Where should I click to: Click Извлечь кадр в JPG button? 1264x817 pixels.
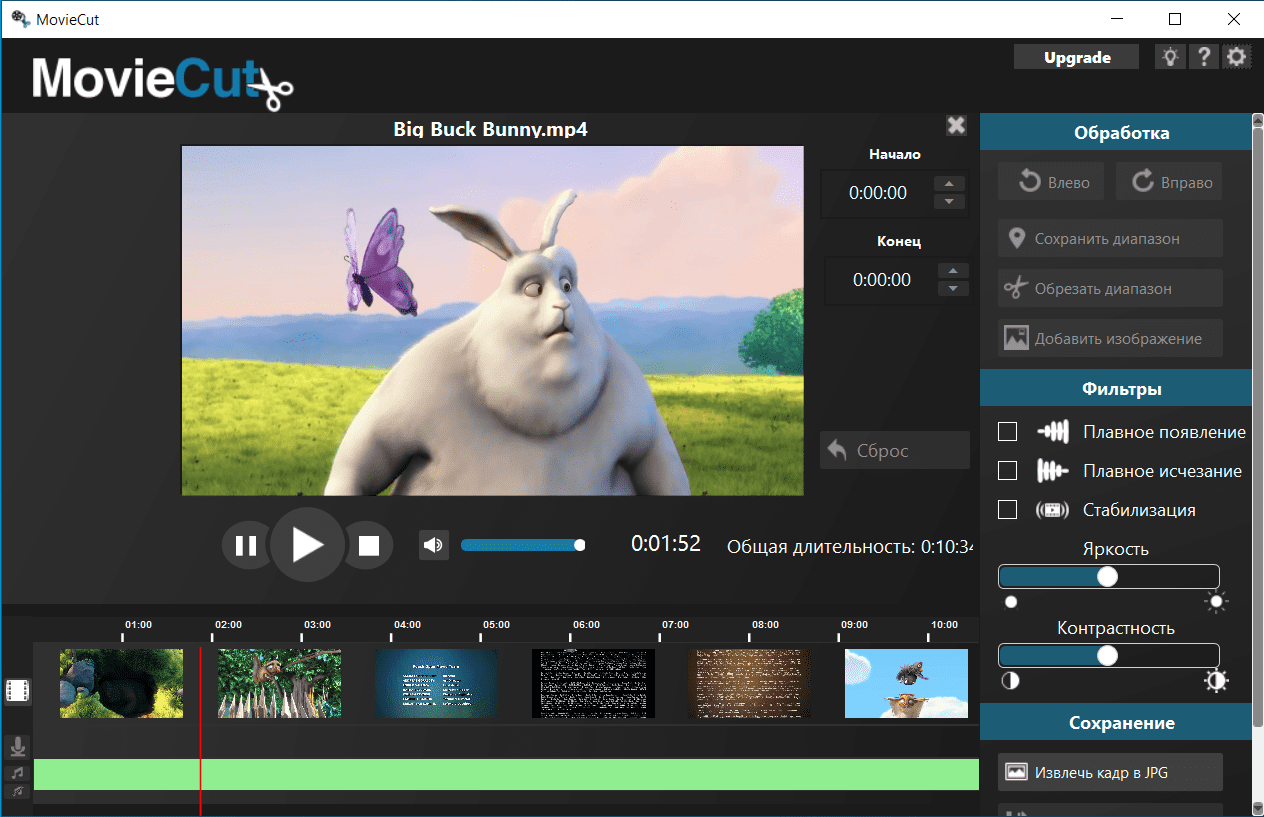1110,772
